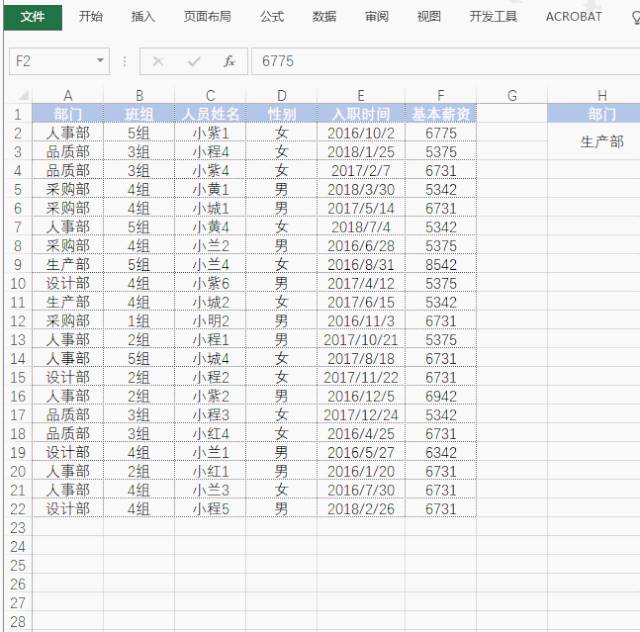This screenshot has width=640, height=632.
Task: Open the 文件 (File) tab
Action: click(33, 17)
